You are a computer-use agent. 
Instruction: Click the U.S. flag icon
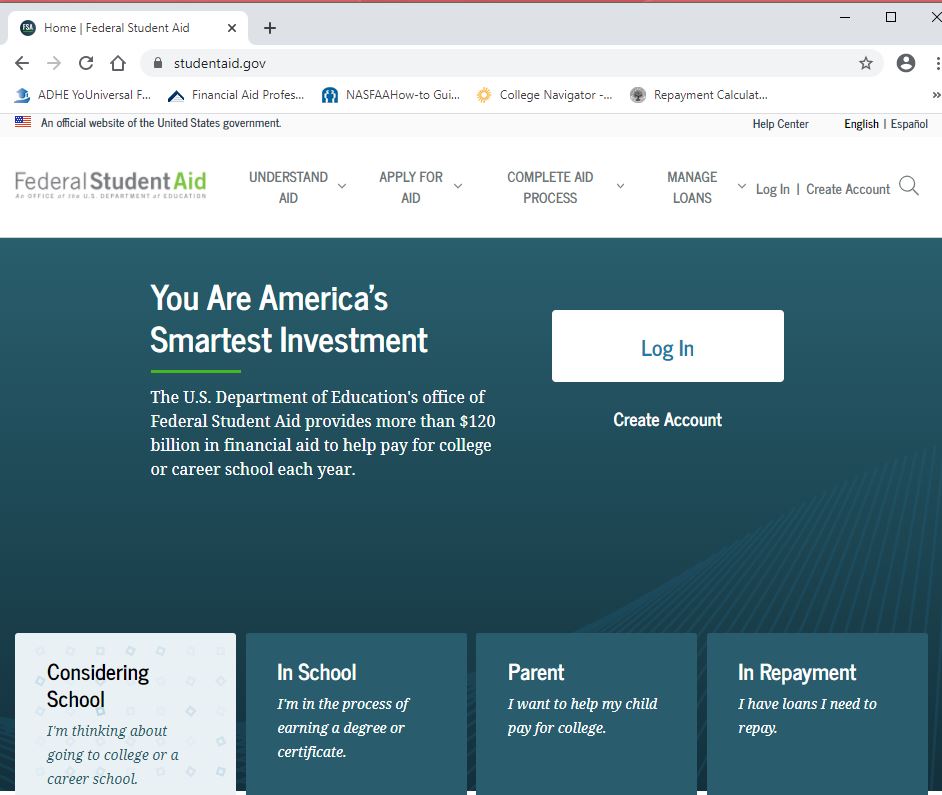(22, 121)
